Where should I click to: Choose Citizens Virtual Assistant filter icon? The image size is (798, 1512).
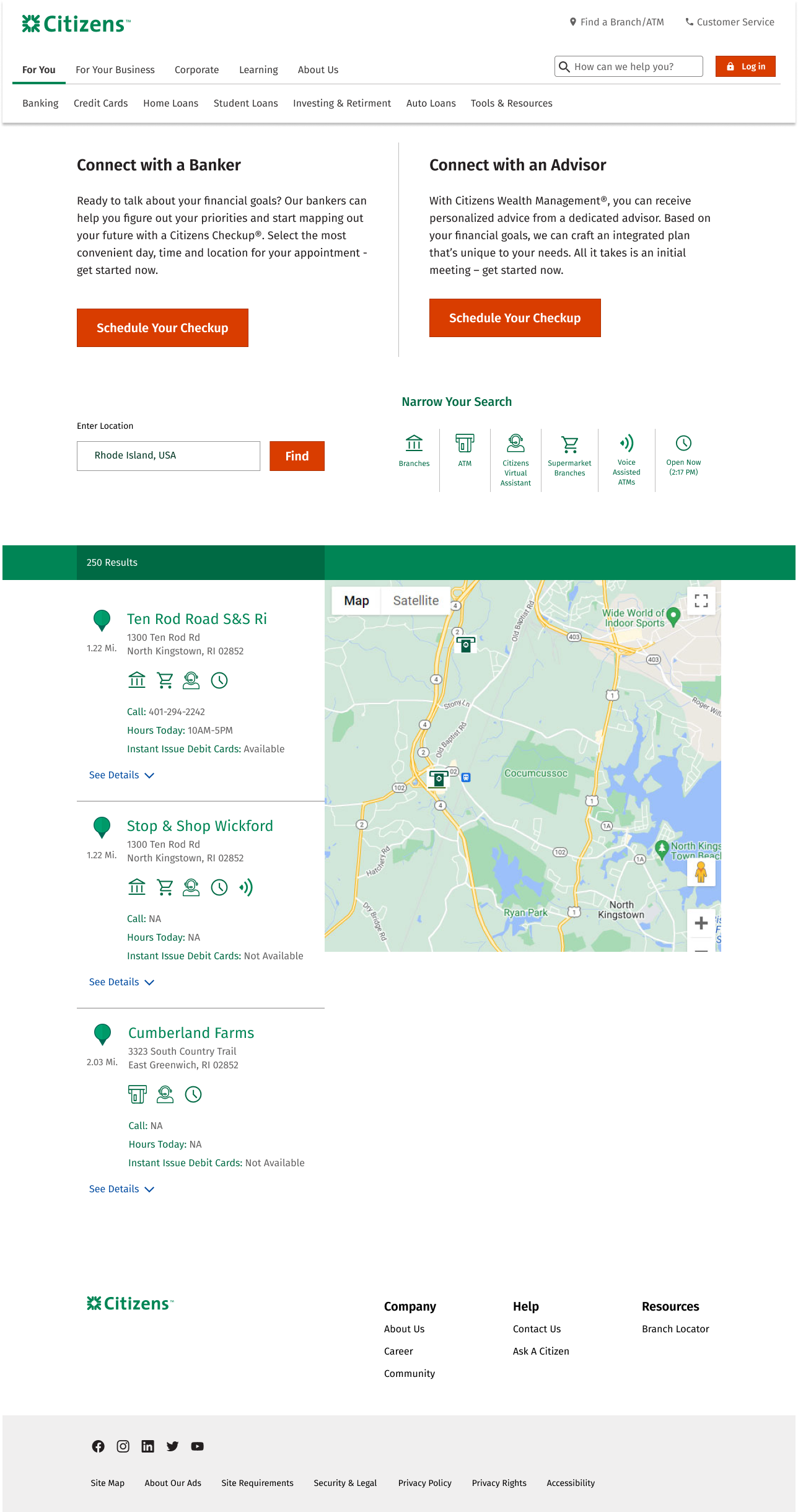(x=515, y=444)
